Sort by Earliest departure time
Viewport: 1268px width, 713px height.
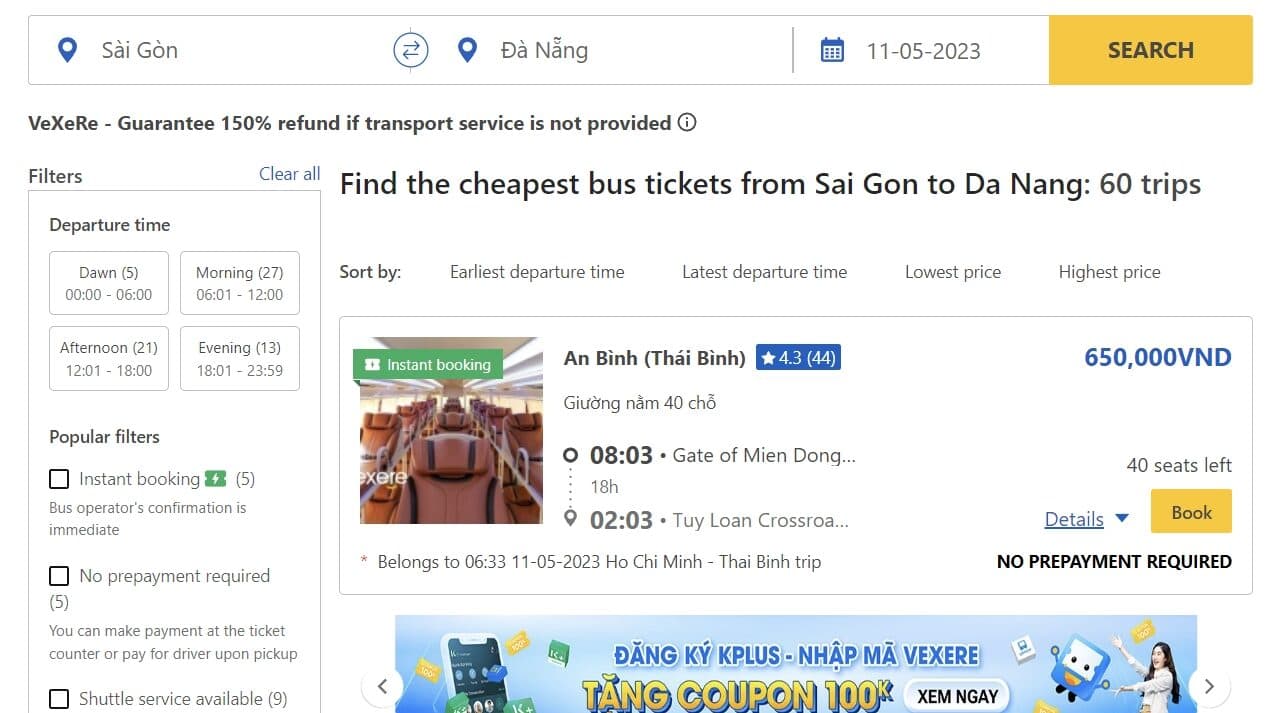(536, 272)
